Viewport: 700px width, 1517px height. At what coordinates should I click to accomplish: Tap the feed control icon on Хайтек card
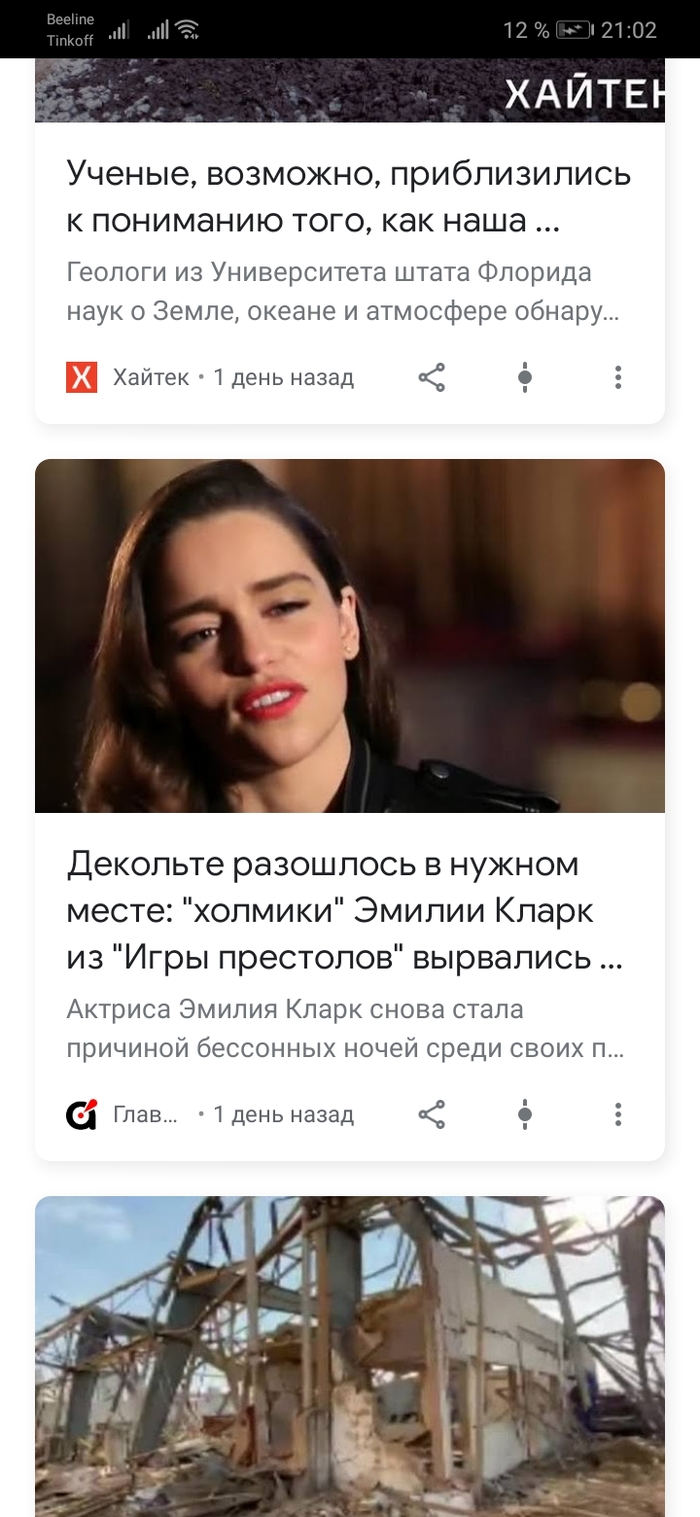[525, 377]
